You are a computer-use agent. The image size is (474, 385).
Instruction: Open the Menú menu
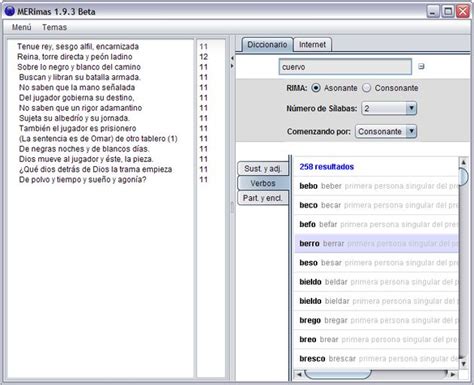click(22, 27)
